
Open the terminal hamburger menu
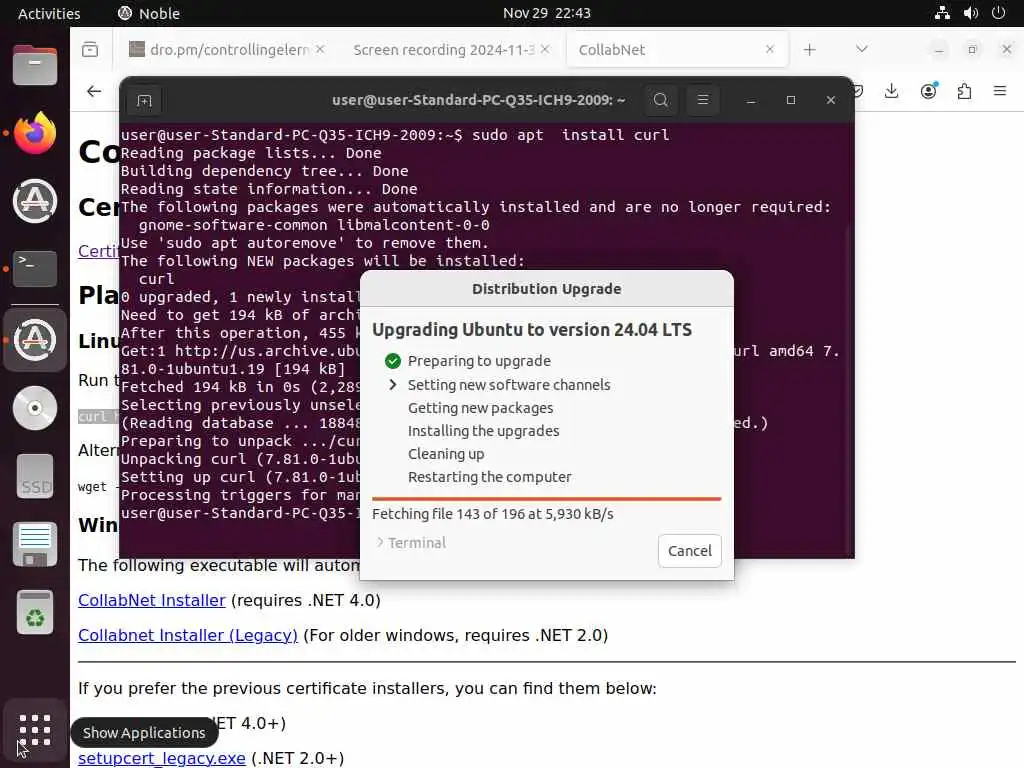pos(703,100)
